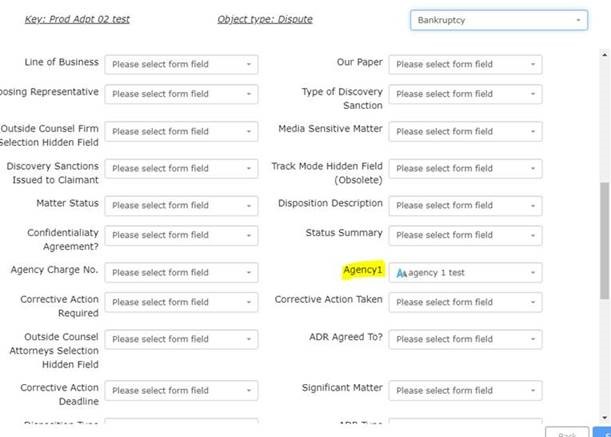
Task: Open Disposition Description dropdown
Action: click(x=466, y=205)
